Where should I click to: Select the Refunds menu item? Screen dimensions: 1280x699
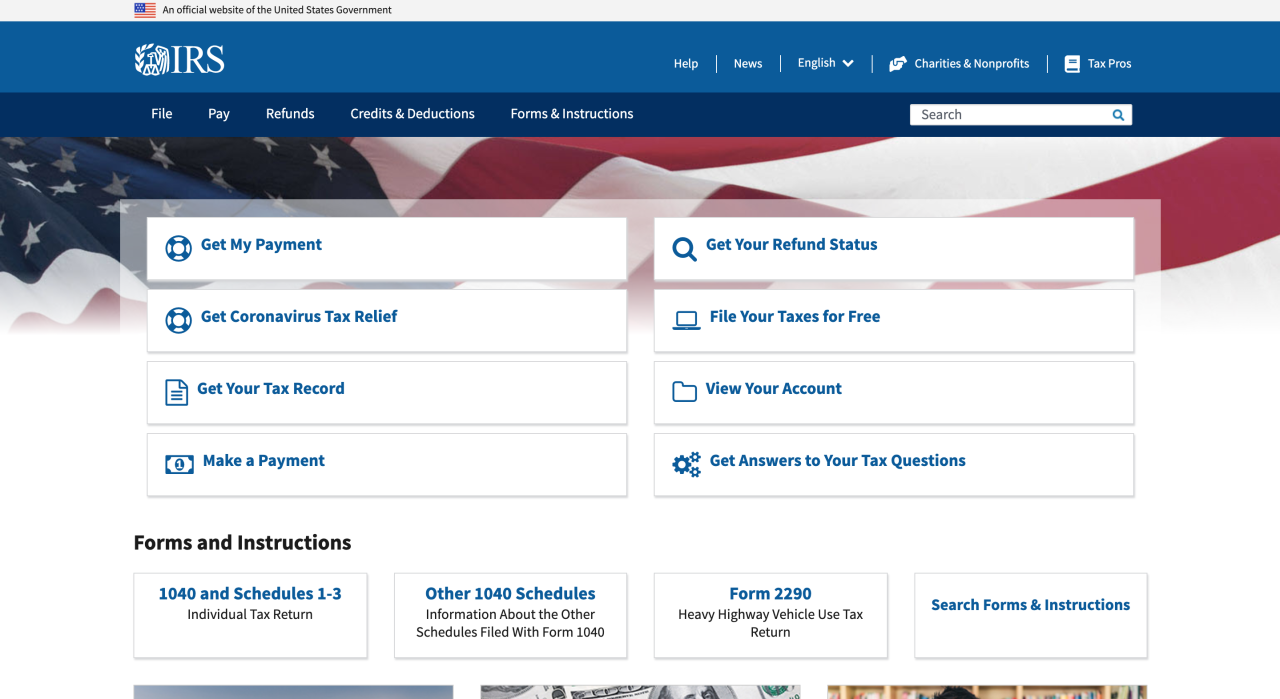click(x=290, y=114)
